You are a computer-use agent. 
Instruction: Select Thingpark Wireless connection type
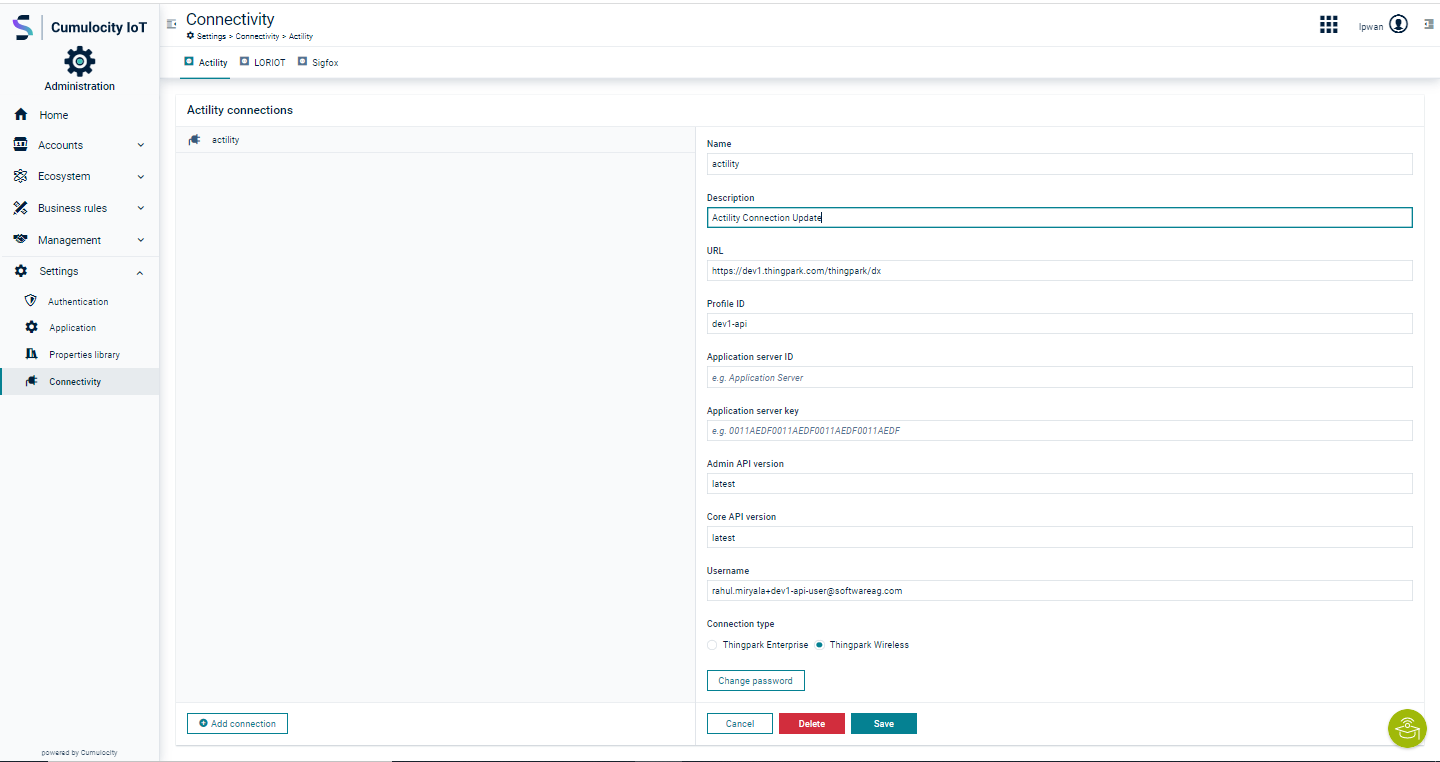819,645
